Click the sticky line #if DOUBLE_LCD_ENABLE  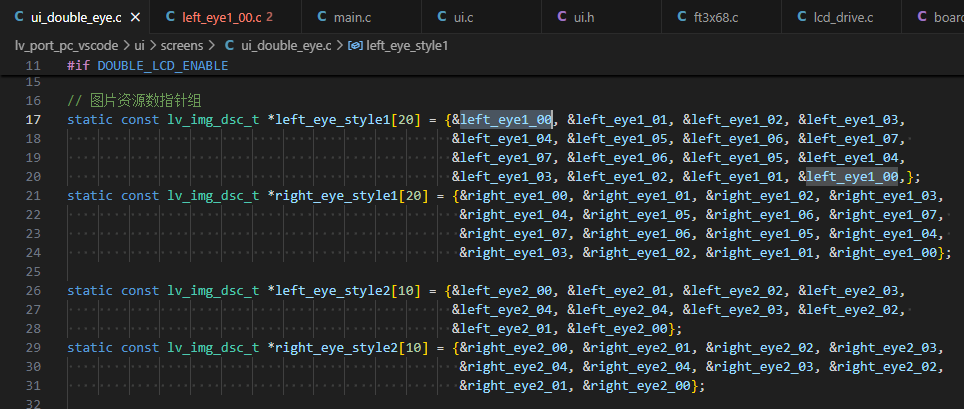tap(148, 65)
